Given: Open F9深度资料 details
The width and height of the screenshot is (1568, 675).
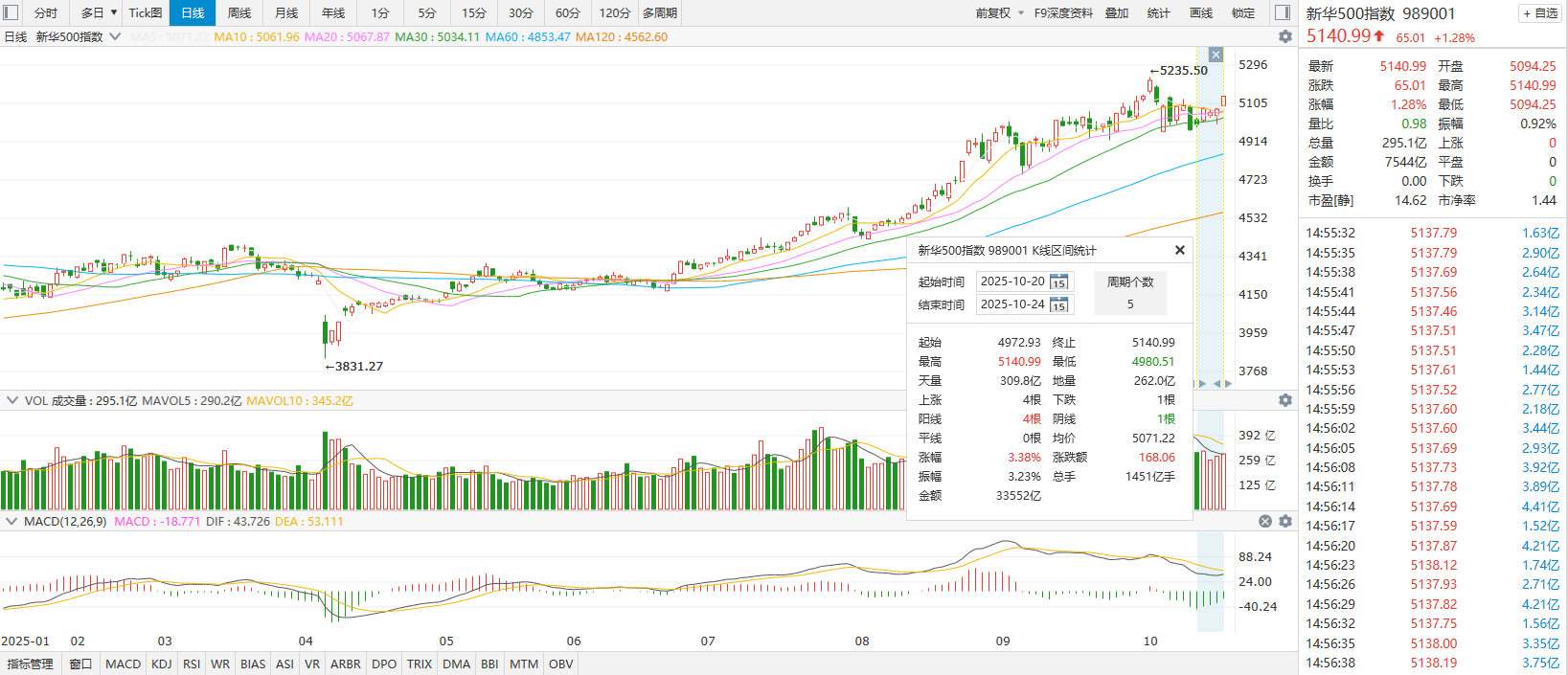Looking at the screenshot, I should pos(1063,12).
